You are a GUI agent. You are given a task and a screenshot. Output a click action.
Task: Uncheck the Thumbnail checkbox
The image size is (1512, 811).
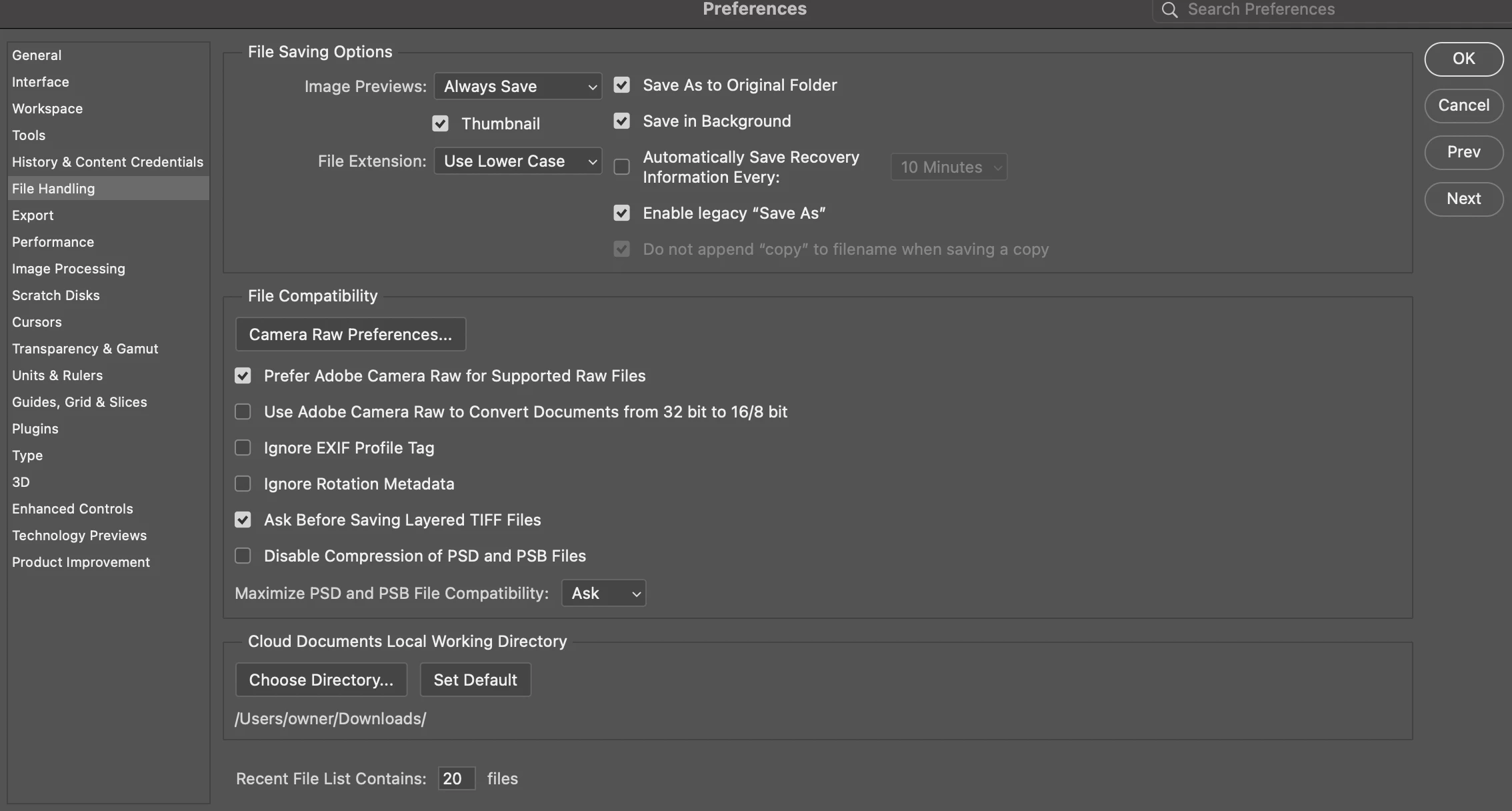point(440,124)
